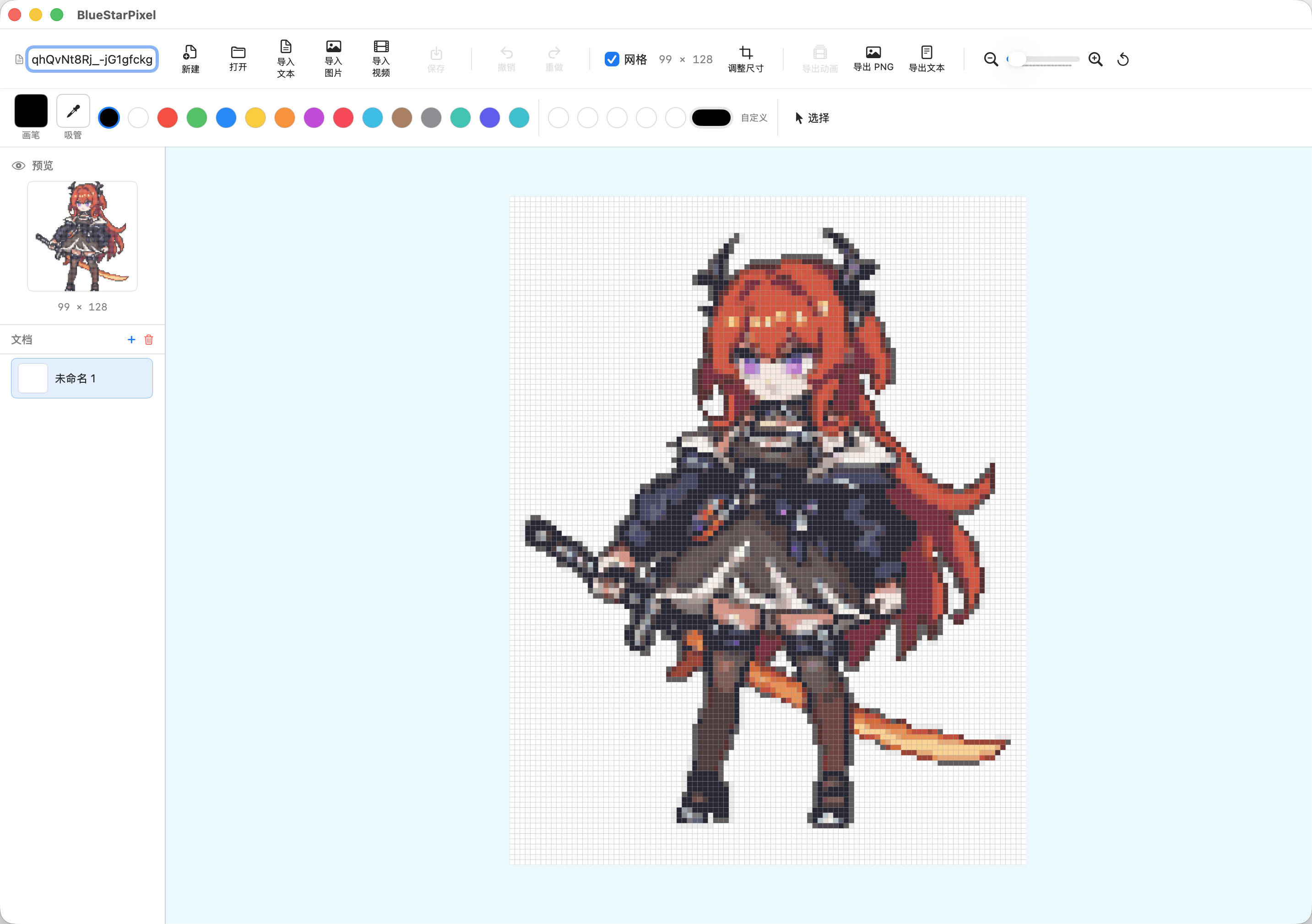
Task: Add a new document with plus icon
Action: pyautogui.click(x=131, y=339)
